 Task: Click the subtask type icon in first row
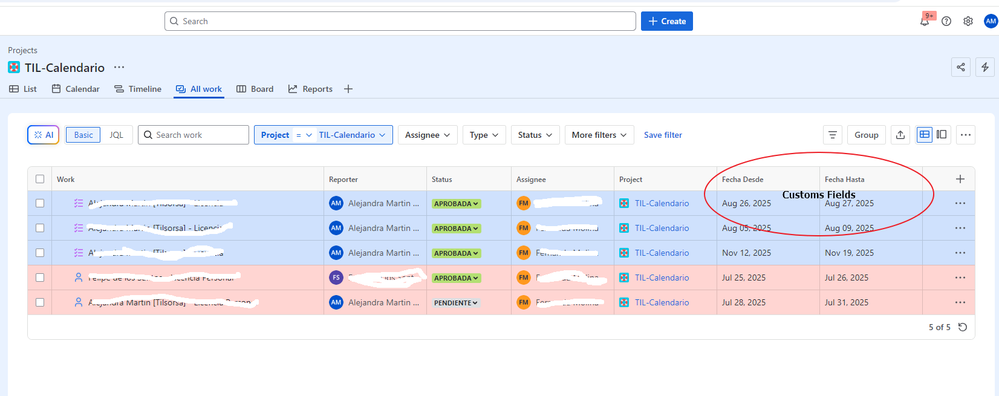(x=79, y=203)
